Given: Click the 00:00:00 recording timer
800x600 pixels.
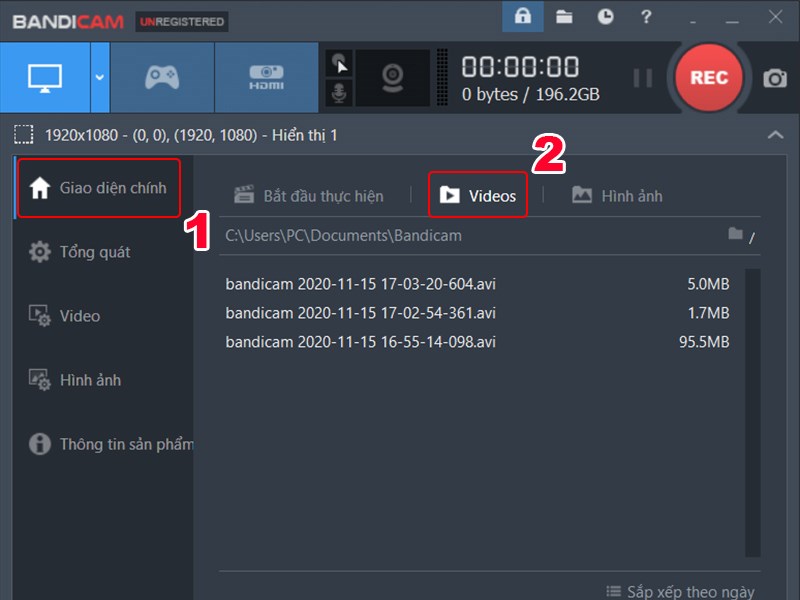Looking at the screenshot, I should click(520, 67).
